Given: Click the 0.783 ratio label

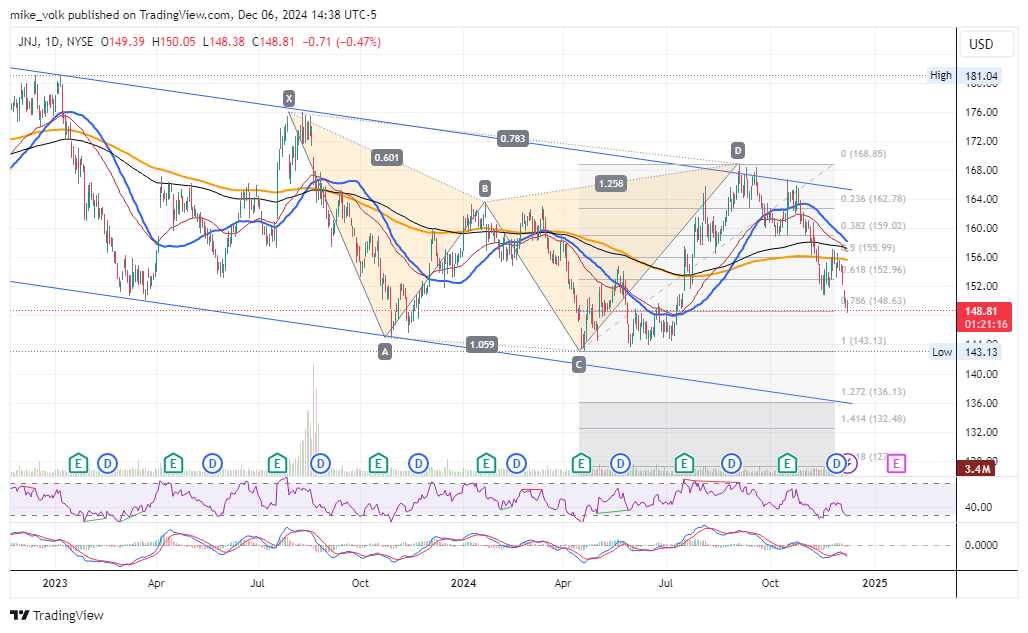Looking at the screenshot, I should pyautogui.click(x=512, y=138).
